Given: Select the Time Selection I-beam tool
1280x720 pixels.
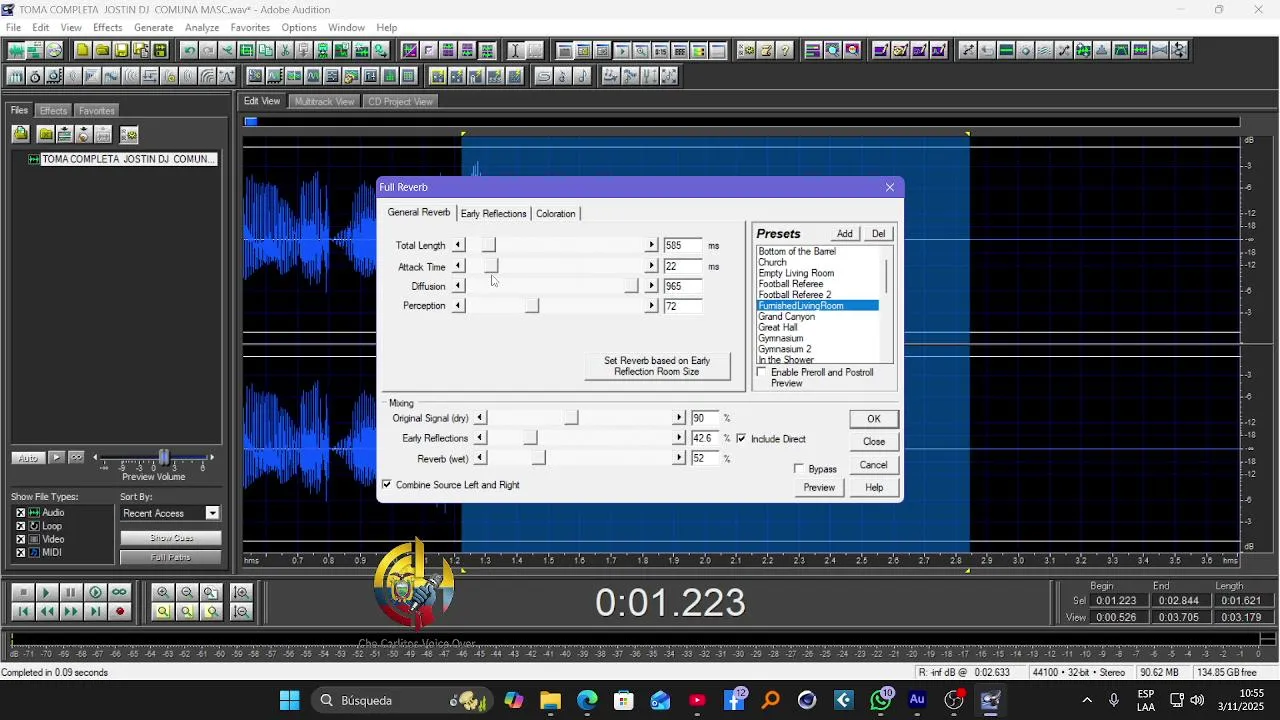Looking at the screenshot, I should (x=515, y=50).
